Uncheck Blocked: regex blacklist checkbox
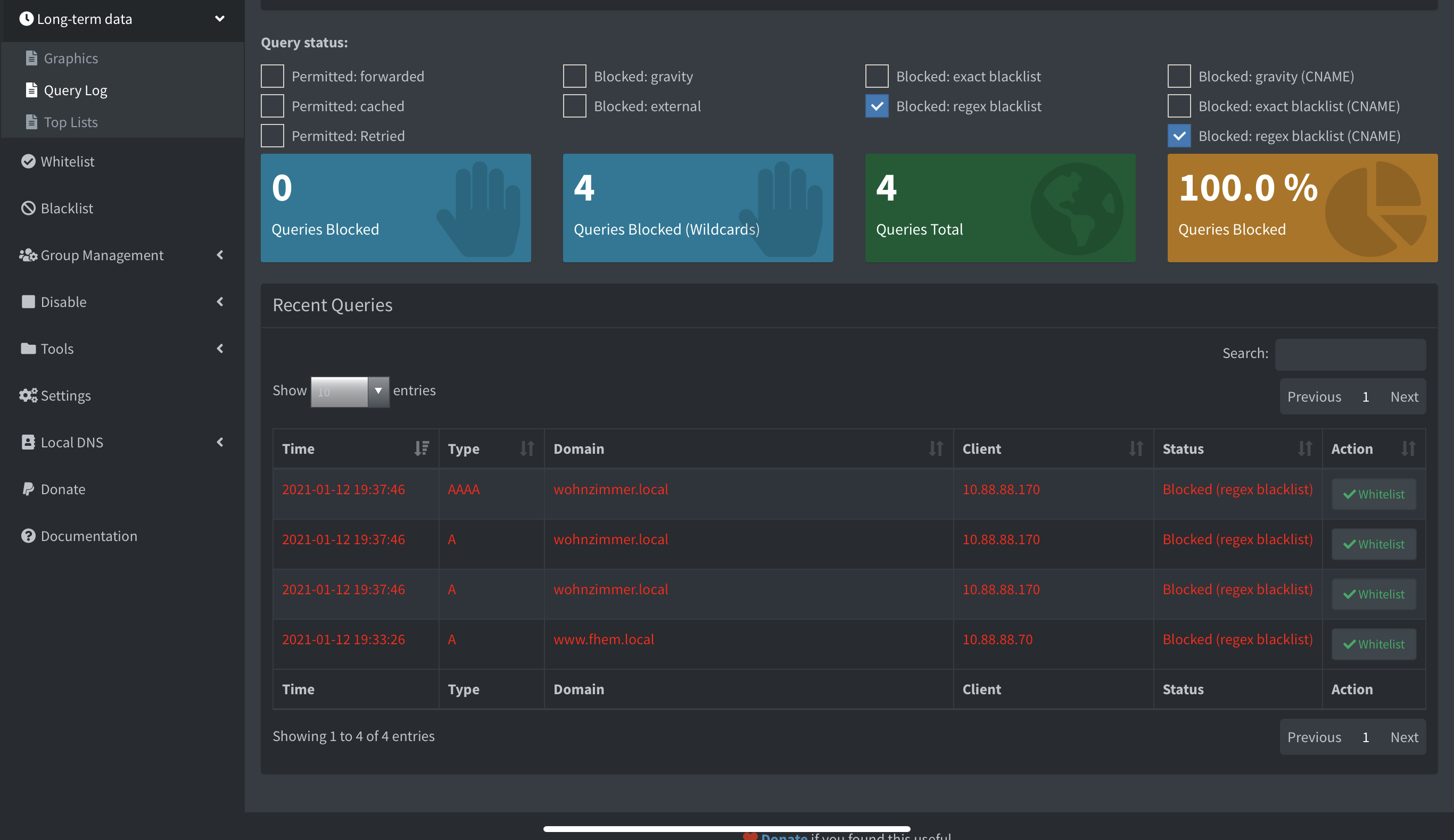 877,106
